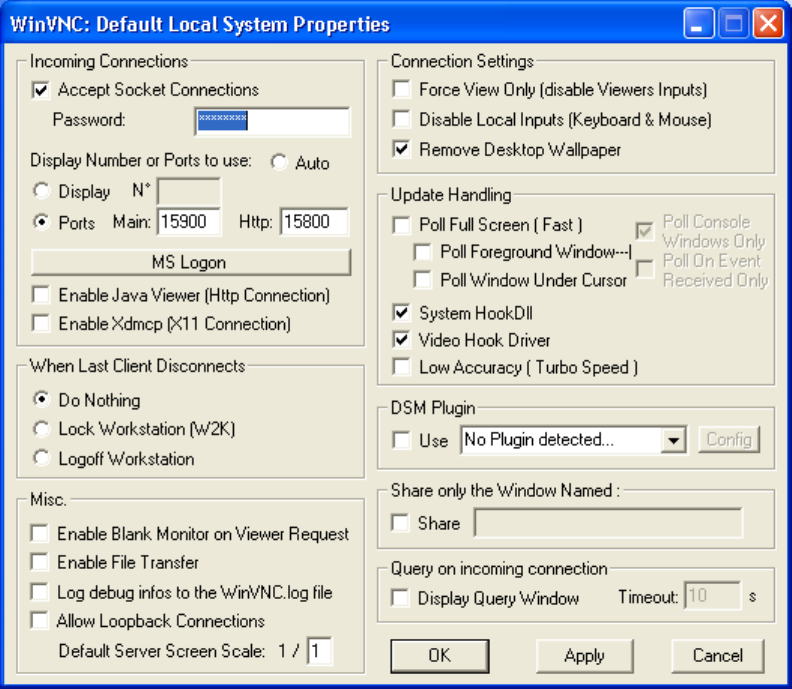Image resolution: width=792 pixels, height=689 pixels.
Task: Click the Main port field showing 15900
Action: tap(189, 222)
